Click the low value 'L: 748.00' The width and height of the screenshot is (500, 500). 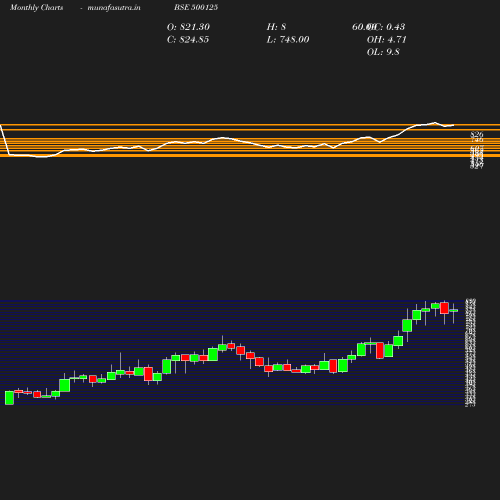288,40
